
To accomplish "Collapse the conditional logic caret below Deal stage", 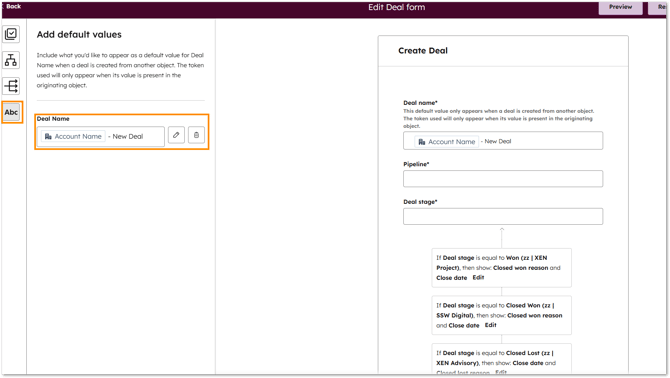I will [502, 229].
